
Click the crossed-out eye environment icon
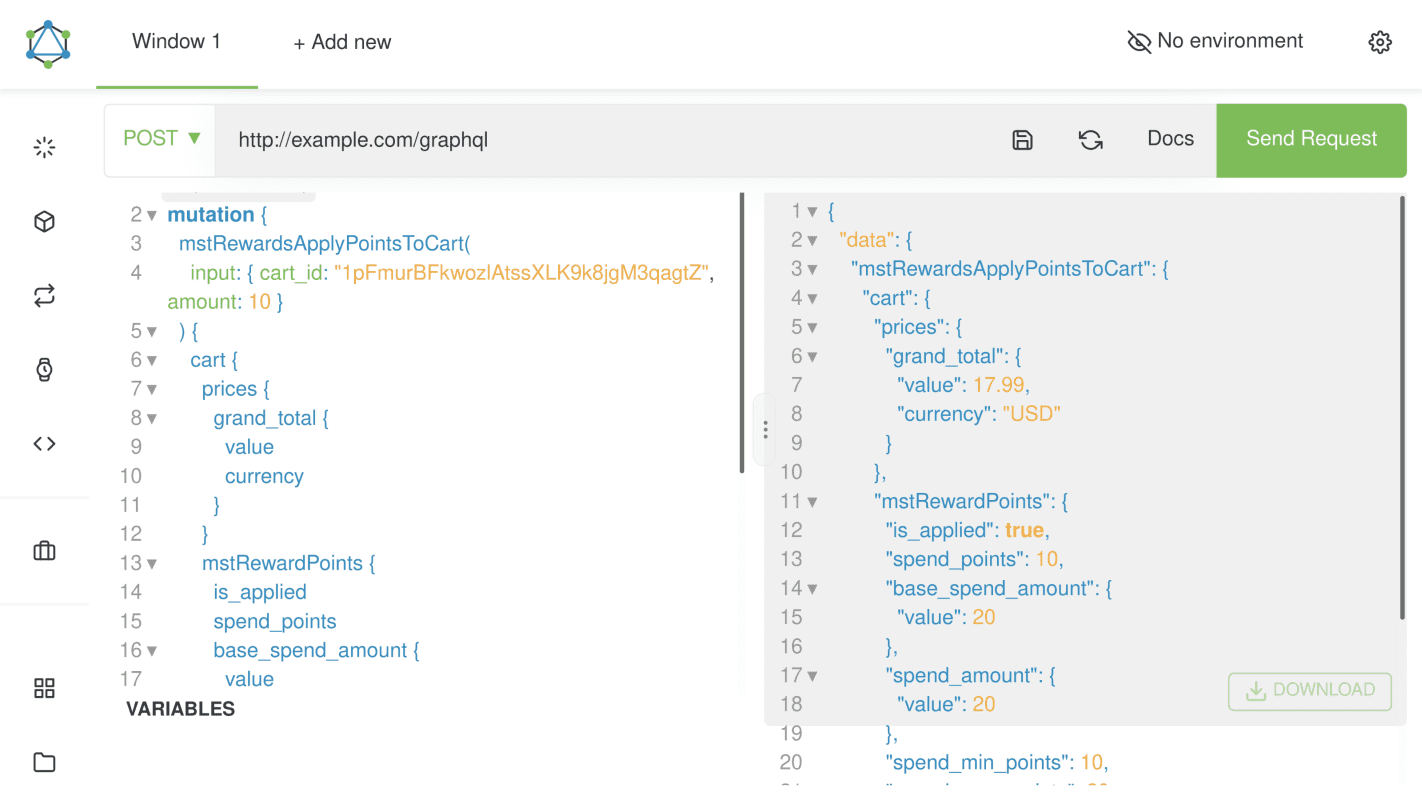[x=1139, y=42]
